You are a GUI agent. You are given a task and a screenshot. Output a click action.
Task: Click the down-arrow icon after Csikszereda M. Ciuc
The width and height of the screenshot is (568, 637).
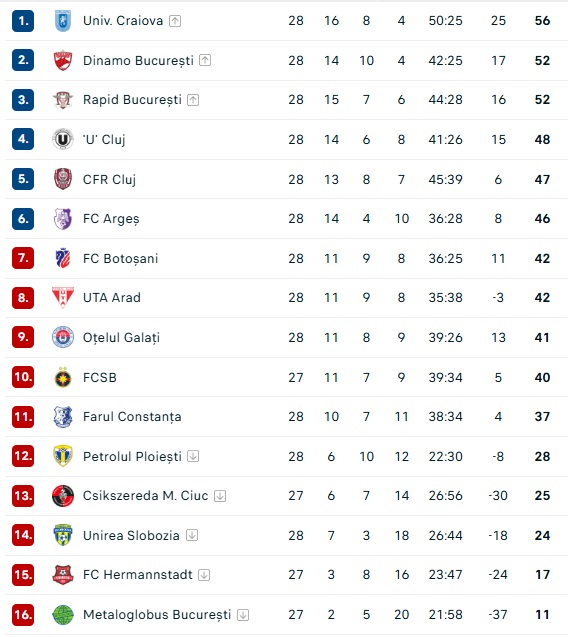click(220, 496)
